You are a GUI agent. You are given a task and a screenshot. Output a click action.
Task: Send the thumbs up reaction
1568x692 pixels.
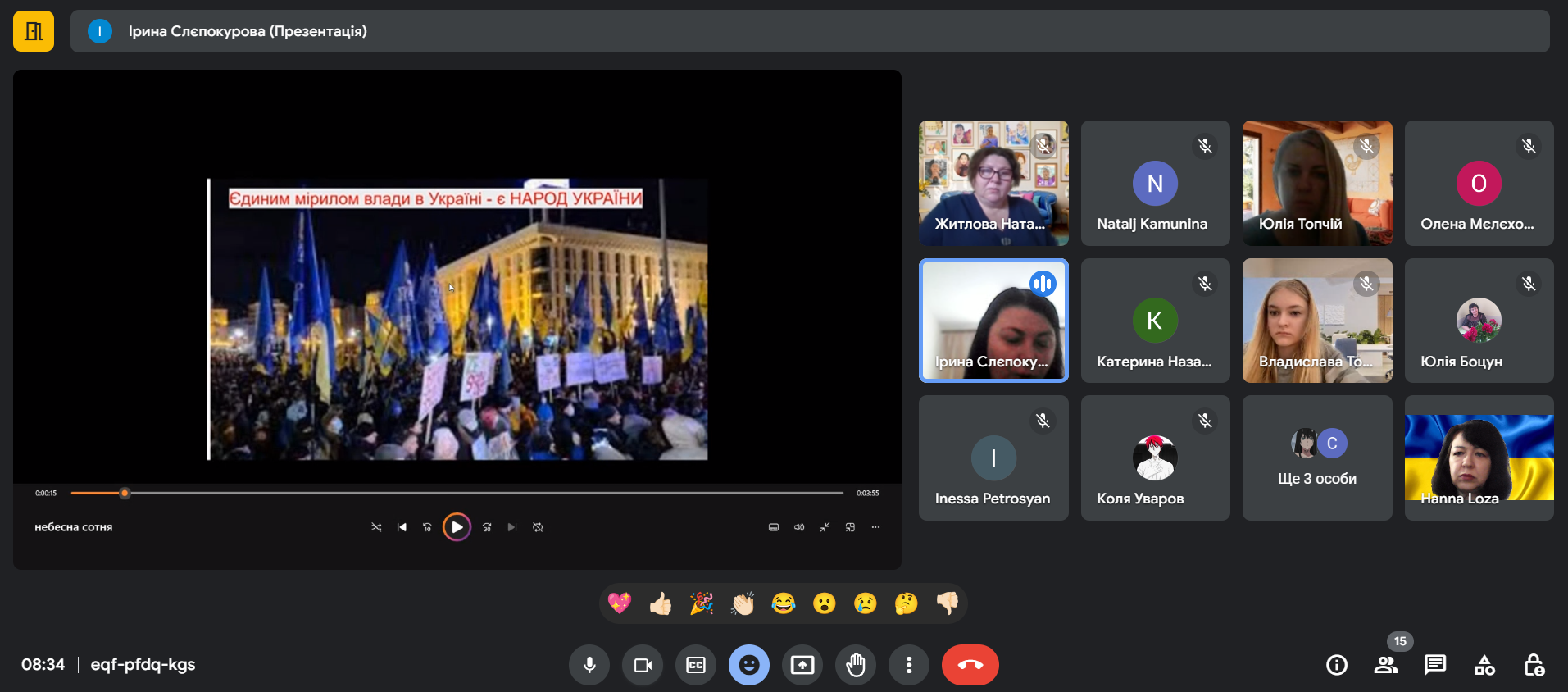pos(661,604)
